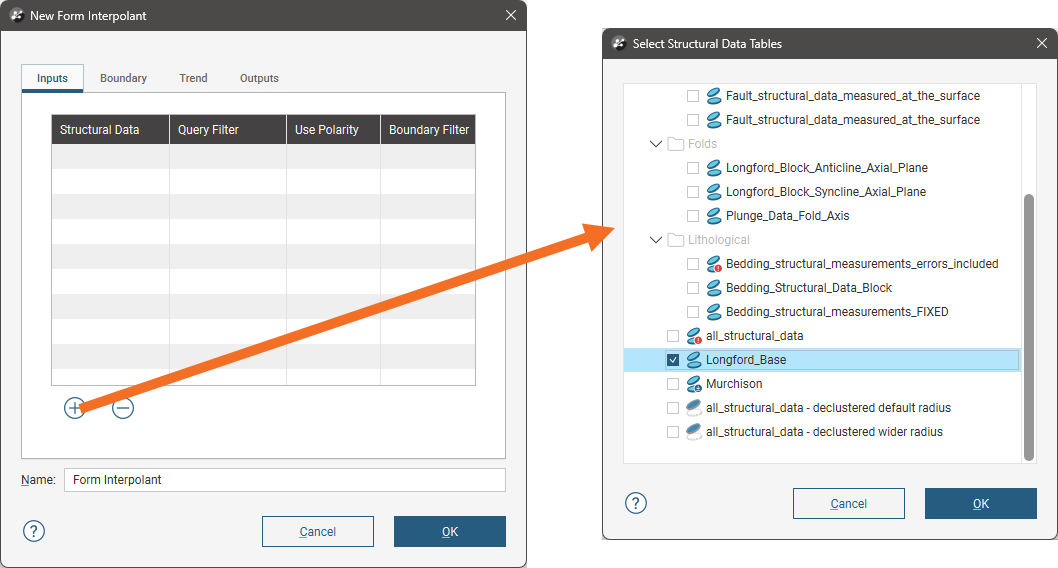Tick the Longford_Block_Anticline_Axial_Plane checkbox
Viewport: 1058px width, 568px height.
(x=693, y=168)
